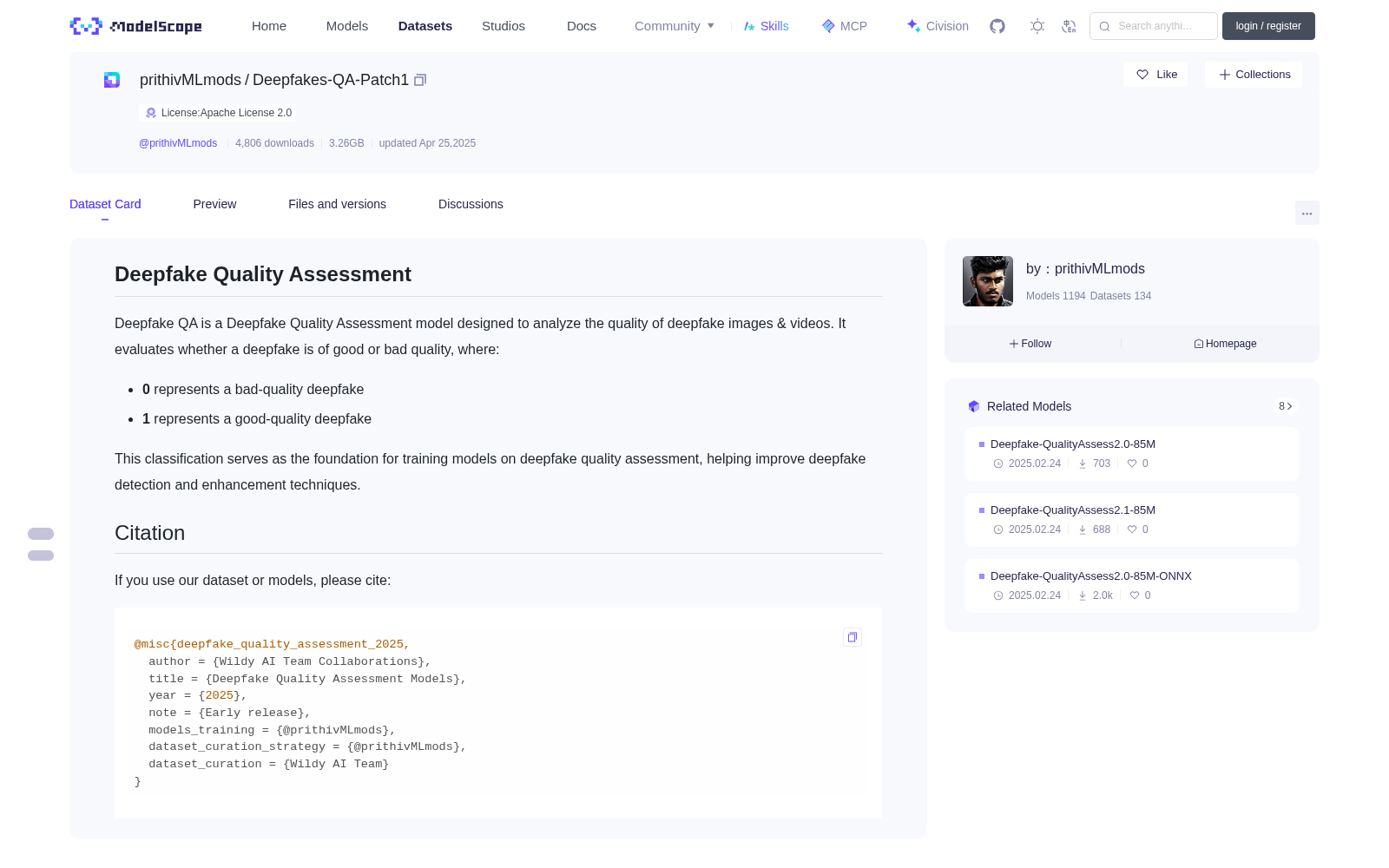Click the ModelScope logo

tap(136, 26)
